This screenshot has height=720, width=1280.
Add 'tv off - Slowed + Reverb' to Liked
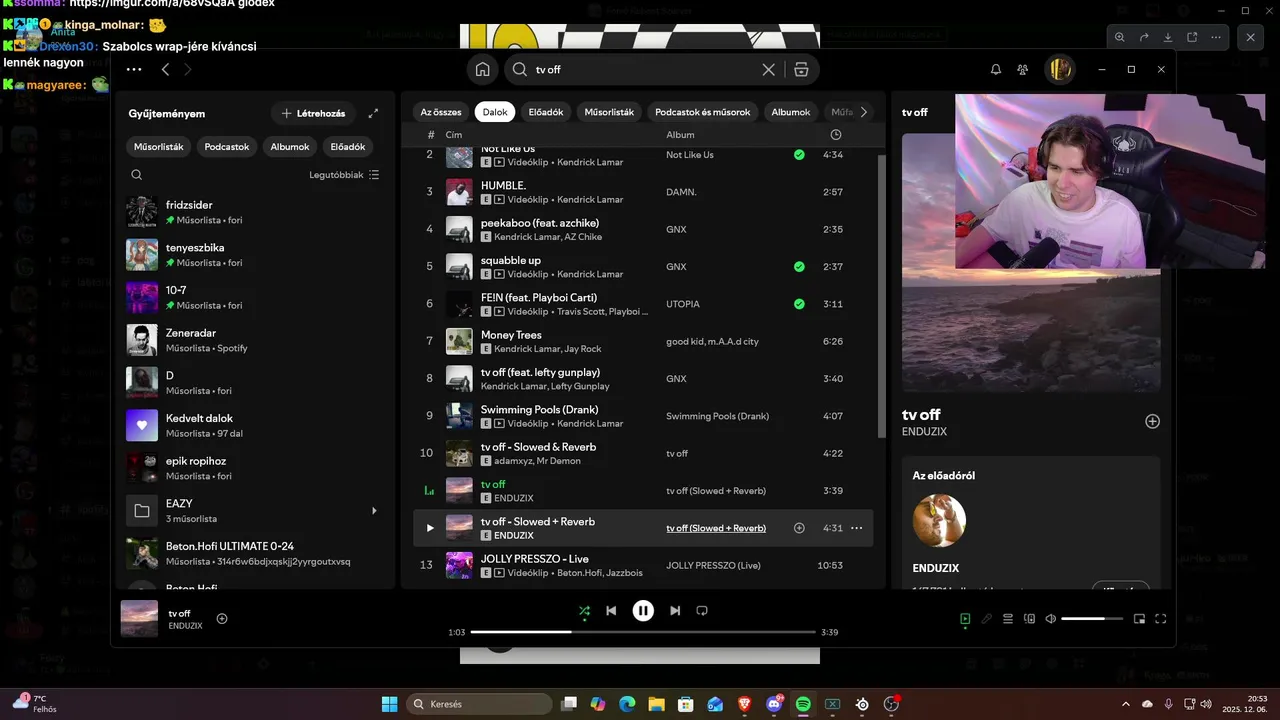(799, 528)
